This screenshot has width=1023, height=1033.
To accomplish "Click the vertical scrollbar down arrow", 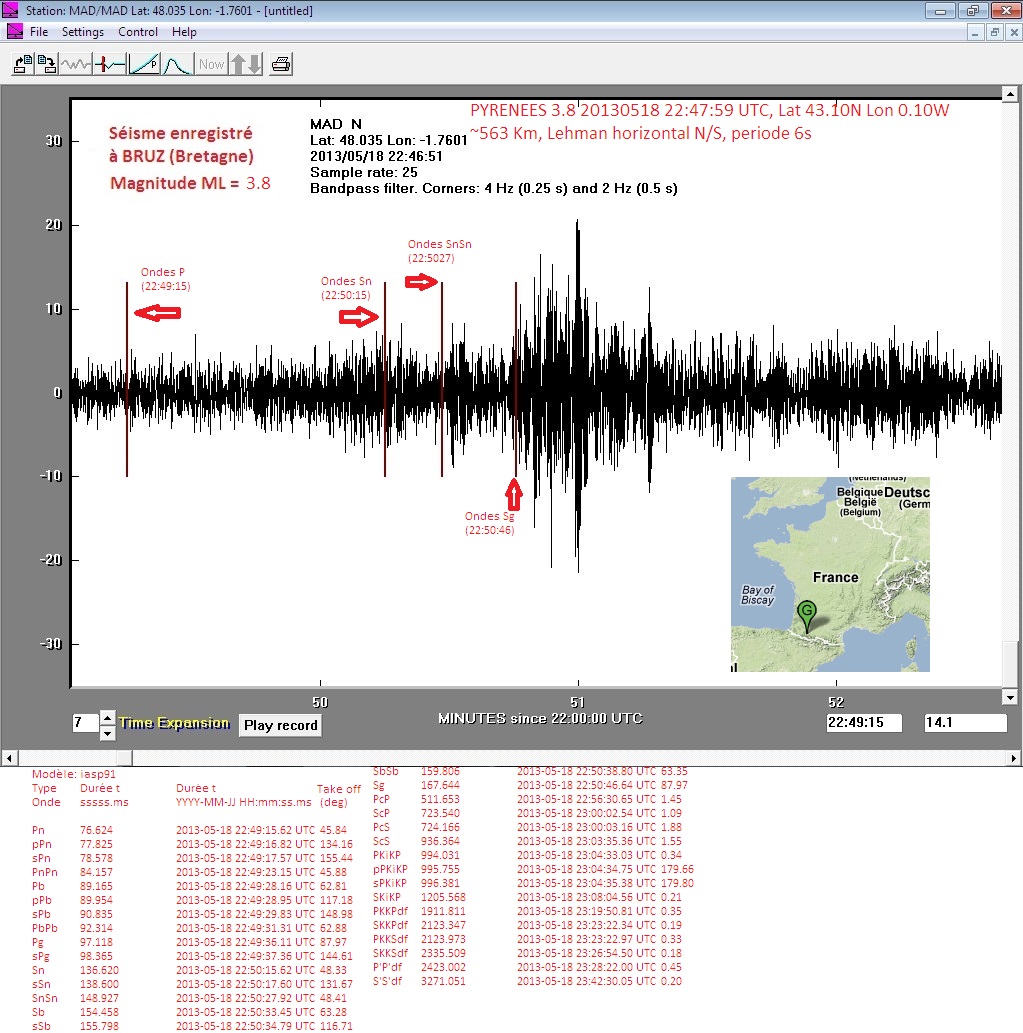I will coord(1010,697).
